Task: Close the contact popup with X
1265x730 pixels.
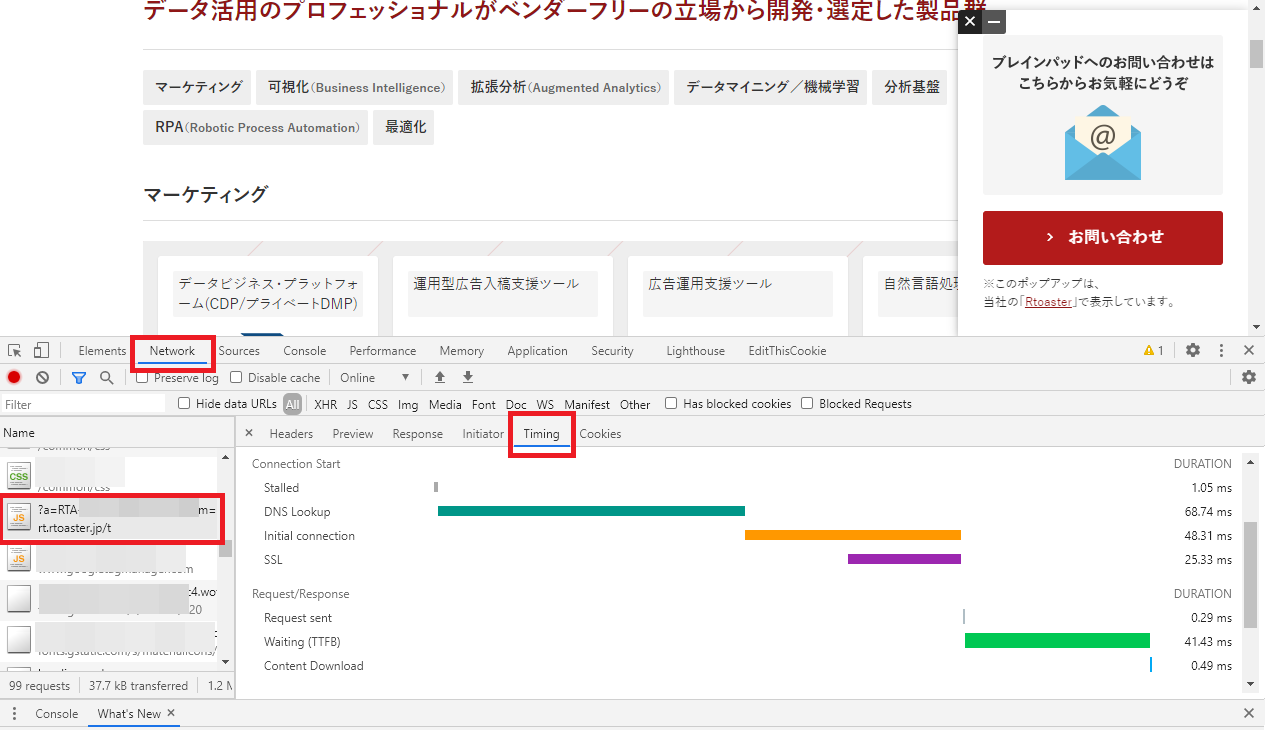Action: (x=970, y=22)
